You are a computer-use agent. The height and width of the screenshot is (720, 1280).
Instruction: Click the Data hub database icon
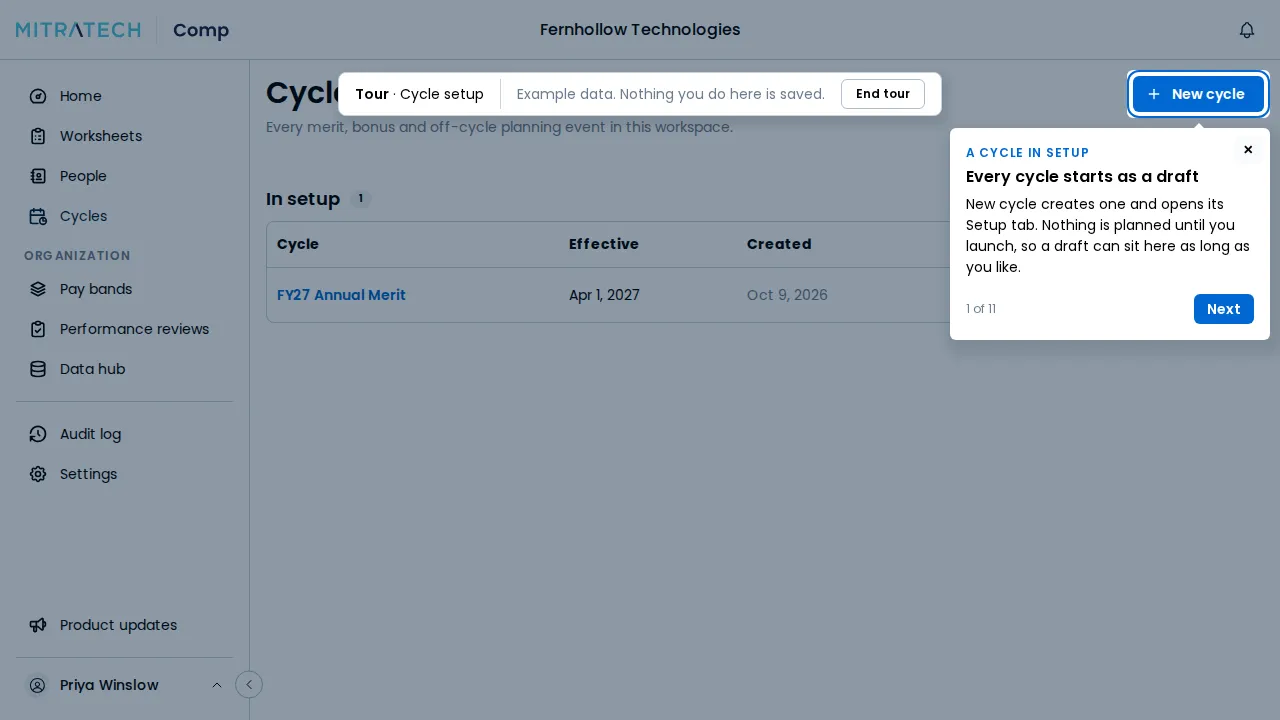coord(38,369)
